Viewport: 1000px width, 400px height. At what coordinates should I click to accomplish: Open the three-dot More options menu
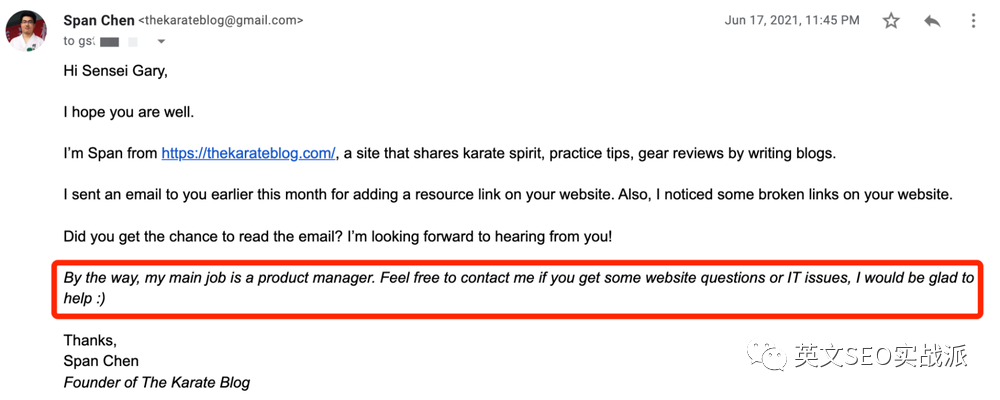(x=974, y=20)
